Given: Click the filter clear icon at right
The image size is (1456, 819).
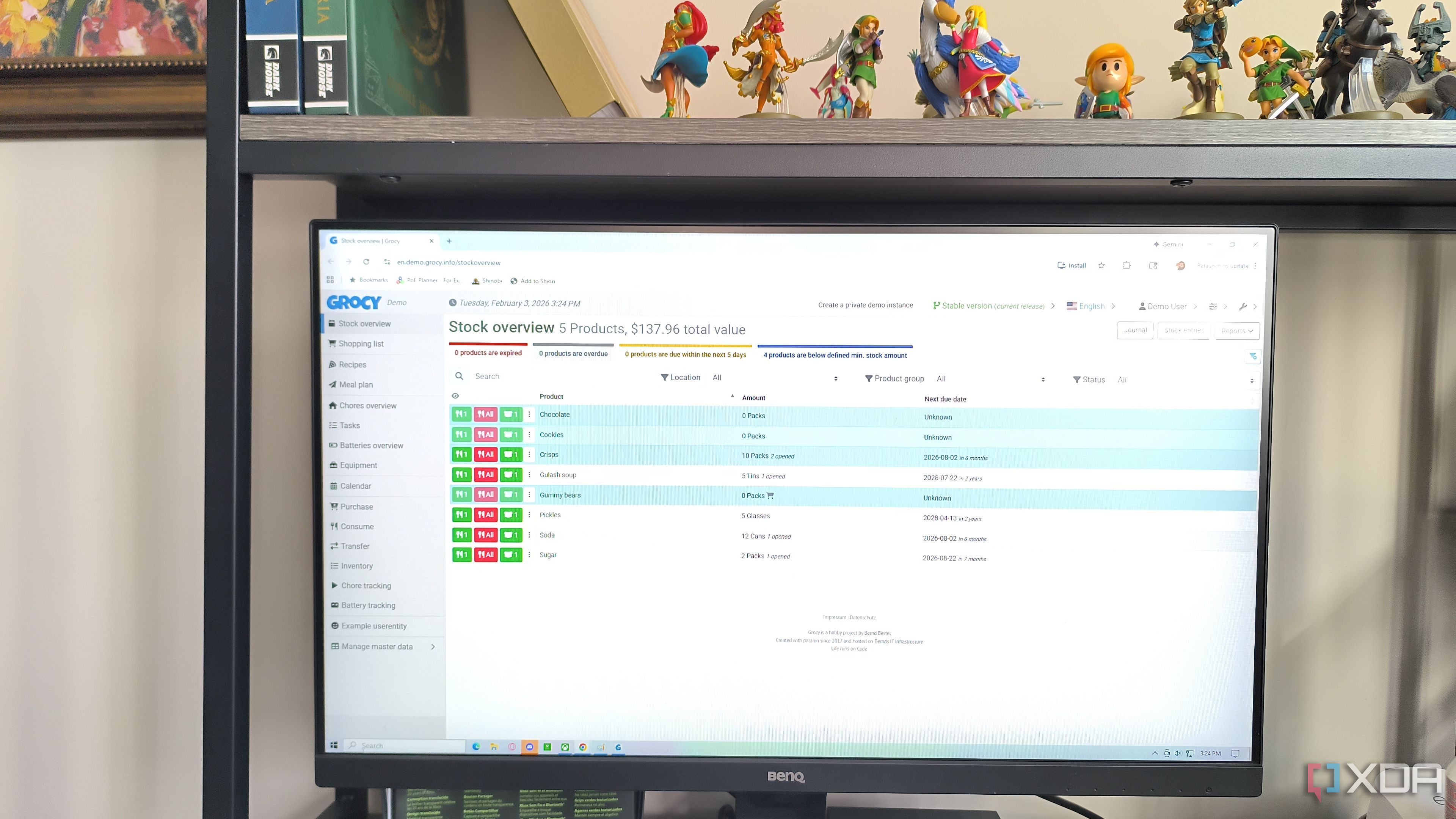Looking at the screenshot, I should coord(1252,356).
